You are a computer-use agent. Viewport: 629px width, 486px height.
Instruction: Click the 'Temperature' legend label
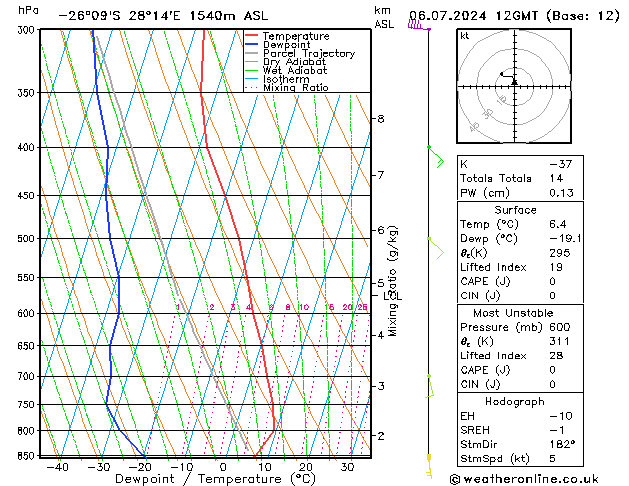[296, 36]
